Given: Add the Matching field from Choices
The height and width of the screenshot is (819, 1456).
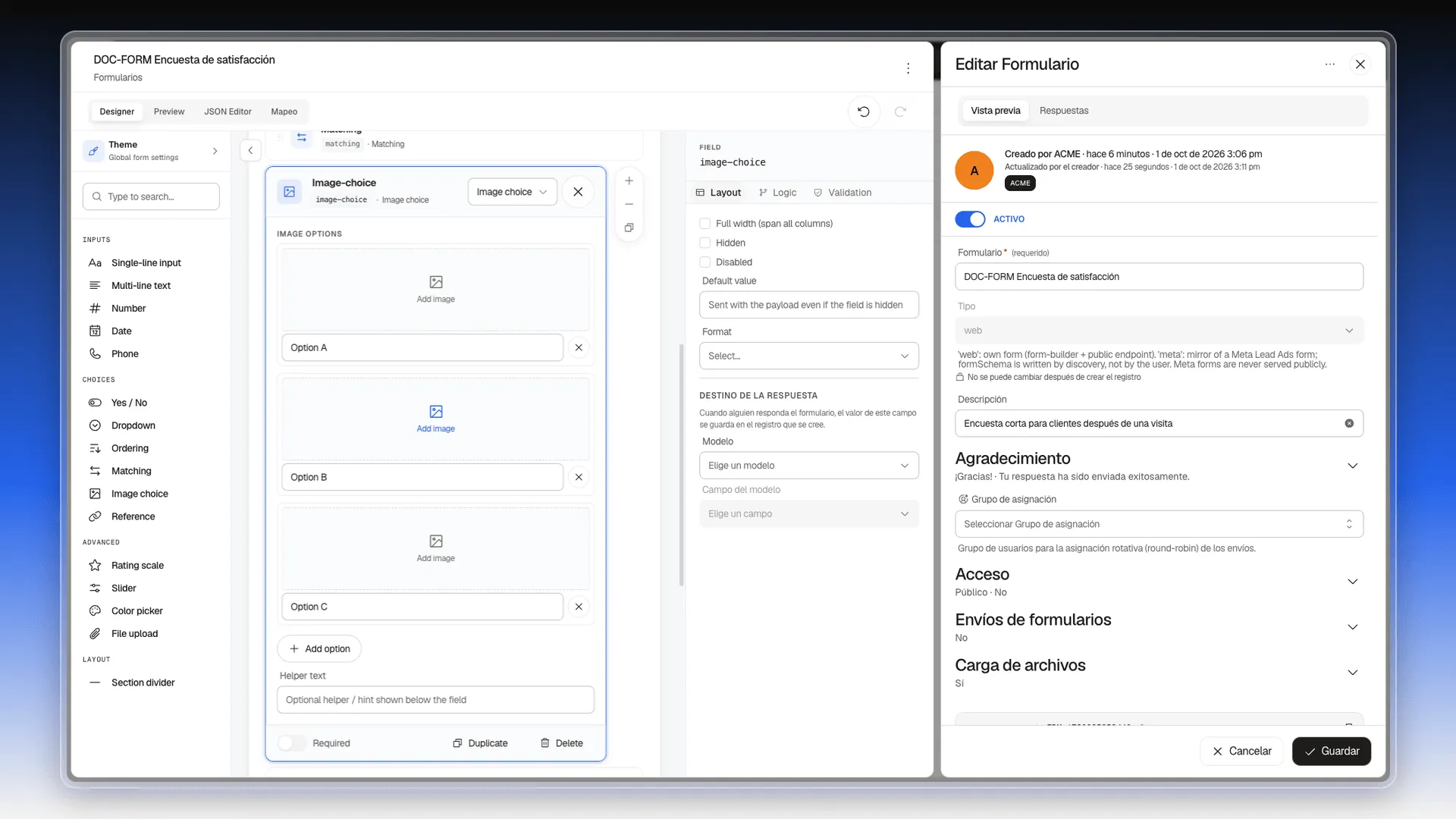Looking at the screenshot, I should [131, 471].
